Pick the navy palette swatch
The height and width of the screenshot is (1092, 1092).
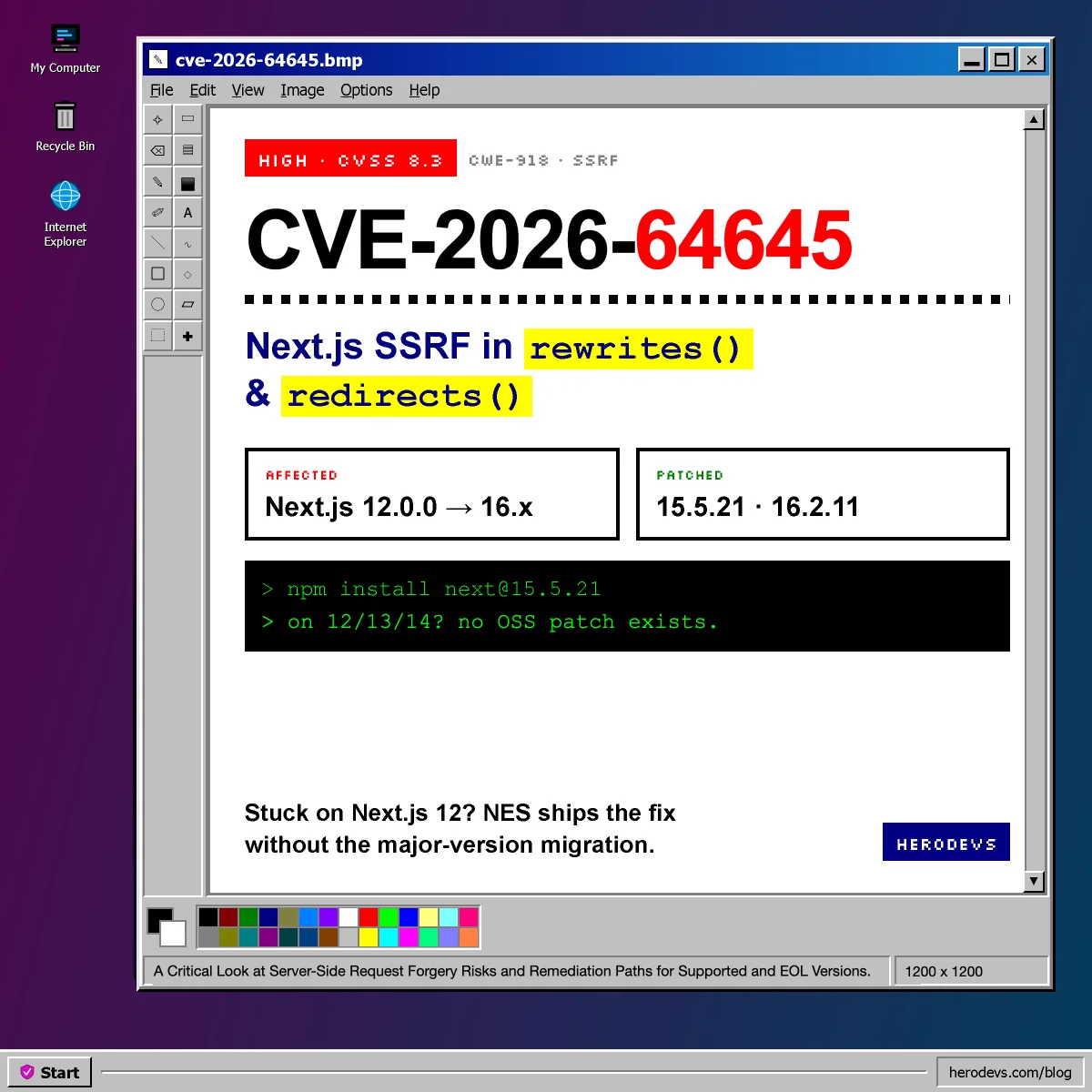click(x=268, y=917)
